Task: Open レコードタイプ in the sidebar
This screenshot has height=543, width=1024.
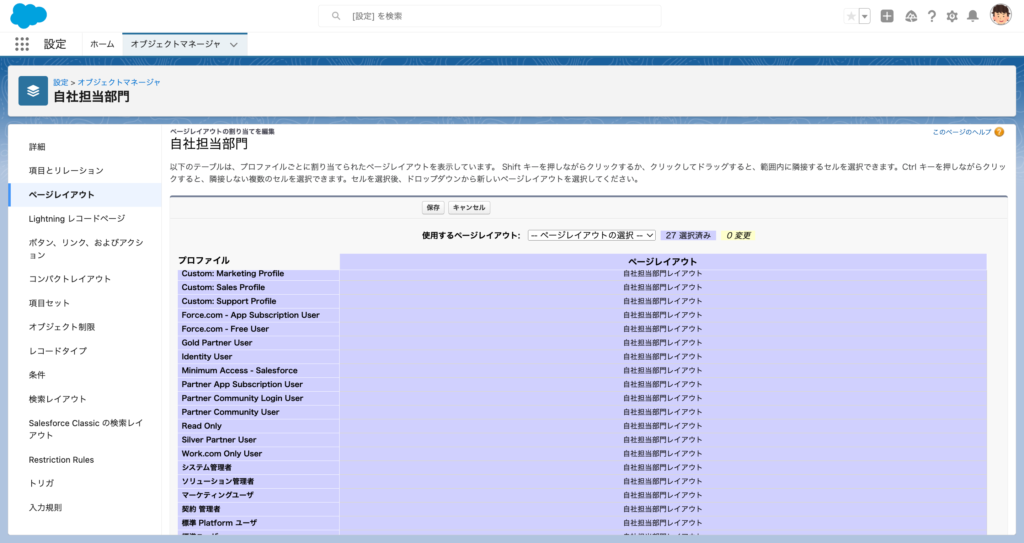Action: [85, 351]
